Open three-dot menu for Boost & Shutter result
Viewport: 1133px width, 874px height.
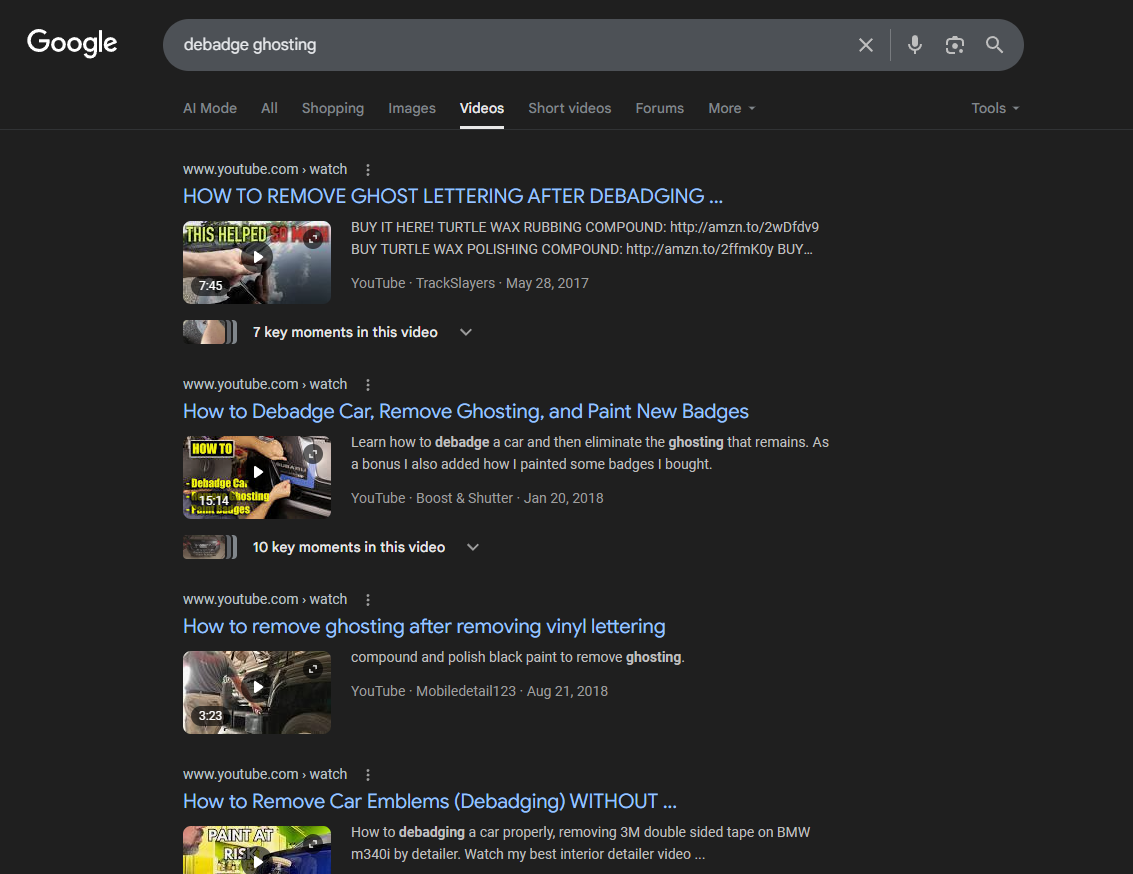point(368,385)
